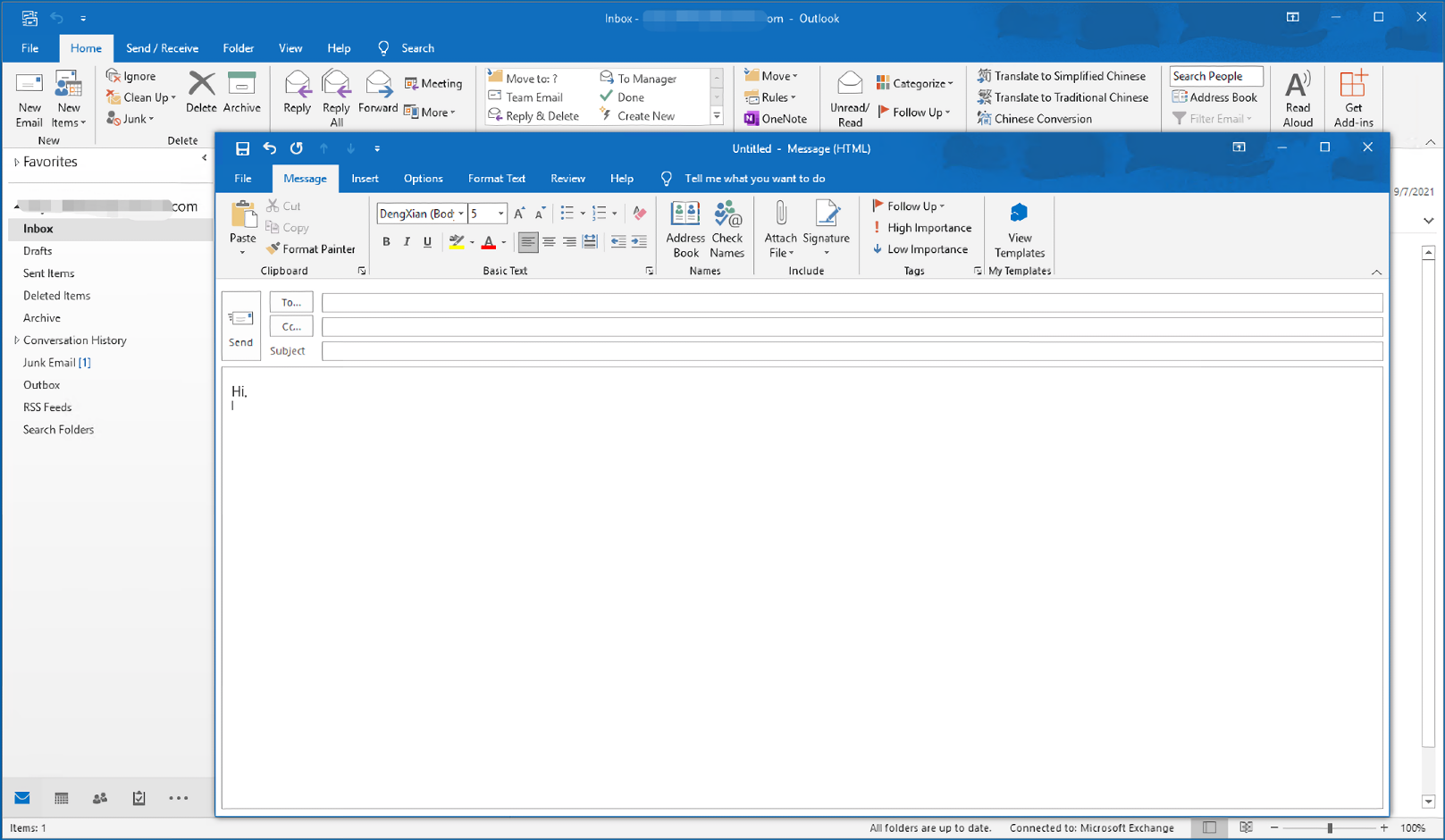Open the bullets list dropdown arrow

pyautogui.click(x=583, y=214)
